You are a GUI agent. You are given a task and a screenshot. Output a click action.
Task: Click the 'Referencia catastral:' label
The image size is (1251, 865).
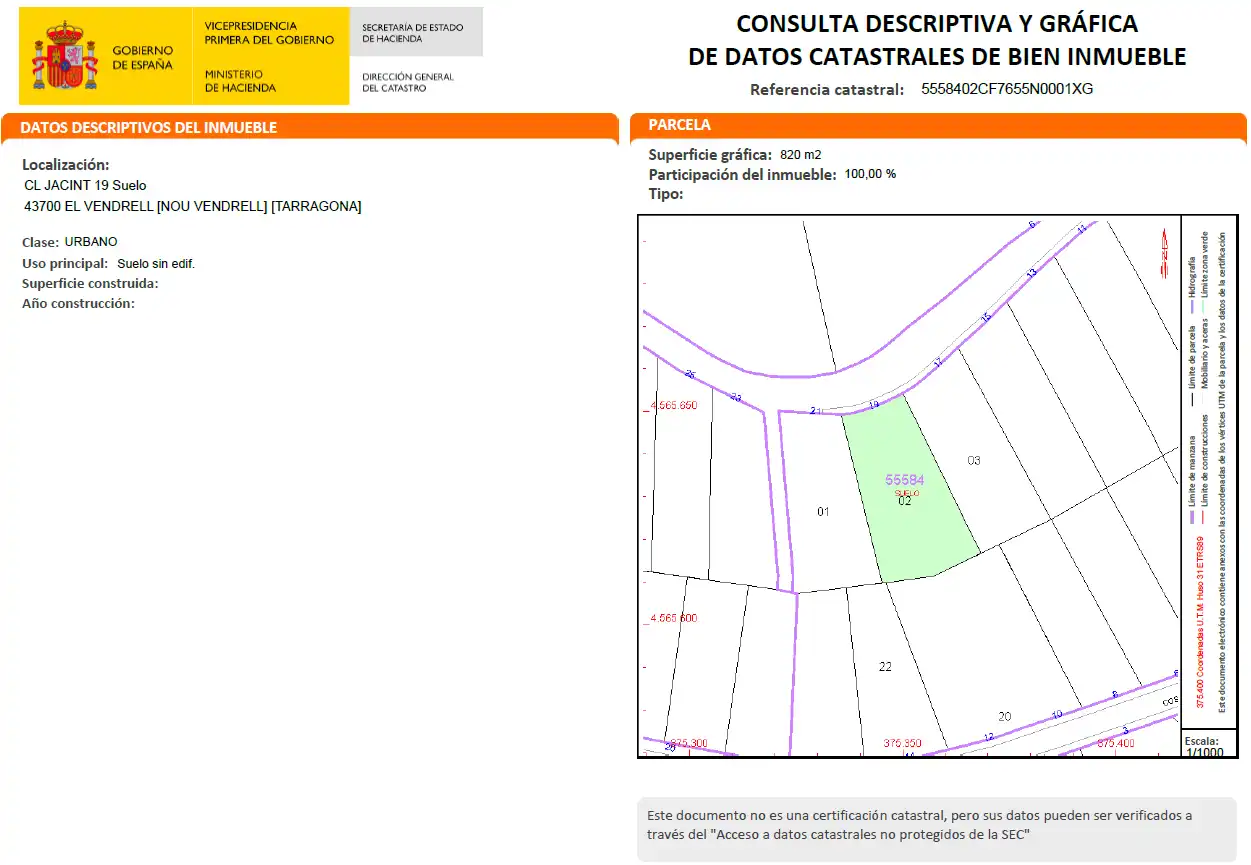click(x=827, y=89)
